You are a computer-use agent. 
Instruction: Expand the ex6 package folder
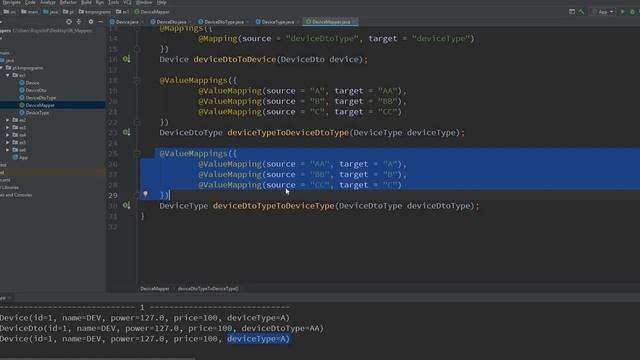(x=7, y=150)
